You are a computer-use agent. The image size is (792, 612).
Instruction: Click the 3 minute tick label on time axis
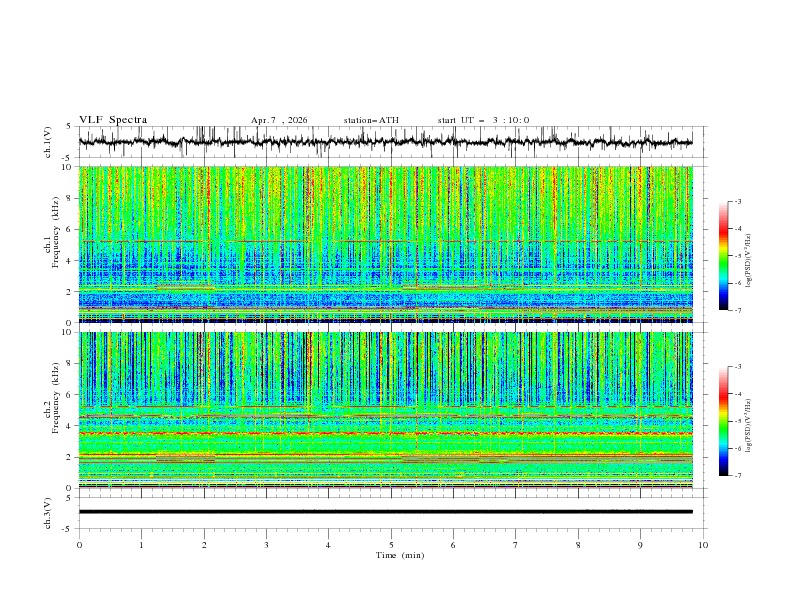point(266,545)
